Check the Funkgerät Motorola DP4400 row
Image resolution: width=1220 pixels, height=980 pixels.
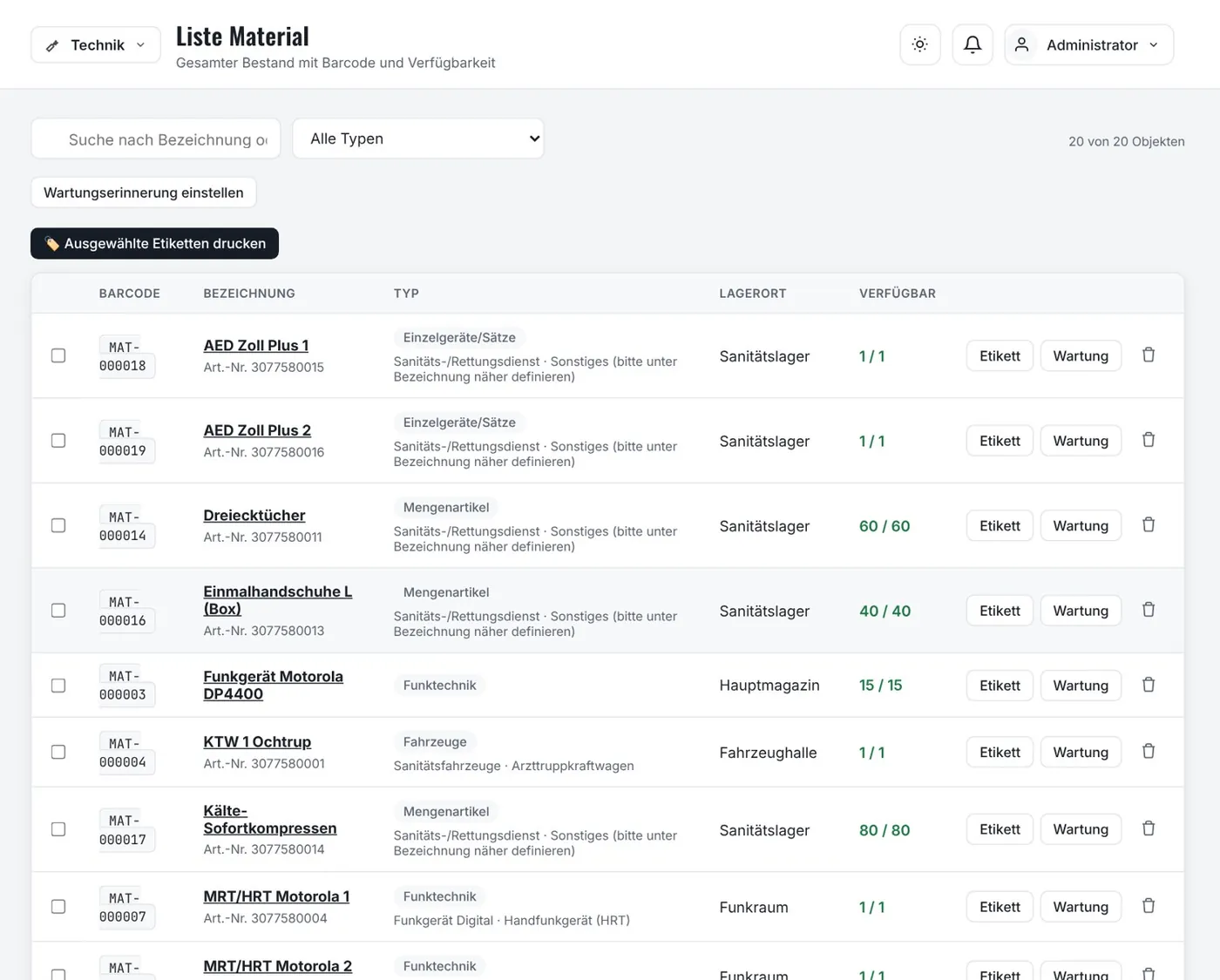click(58, 686)
